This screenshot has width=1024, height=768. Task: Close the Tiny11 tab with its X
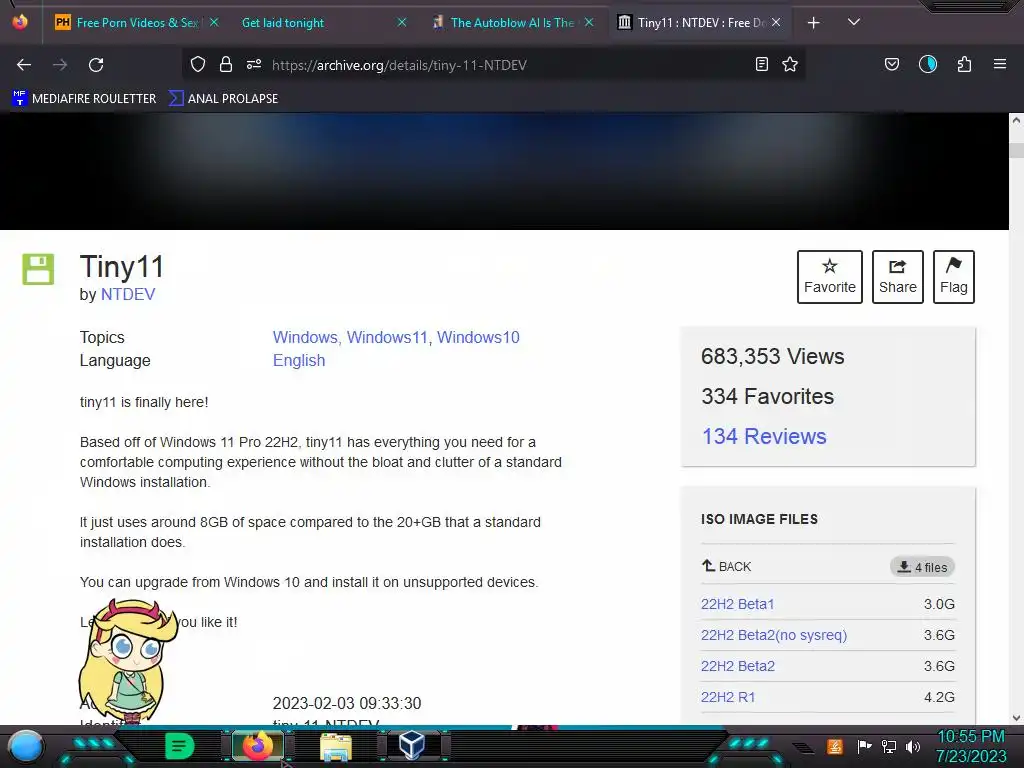pyautogui.click(x=776, y=23)
